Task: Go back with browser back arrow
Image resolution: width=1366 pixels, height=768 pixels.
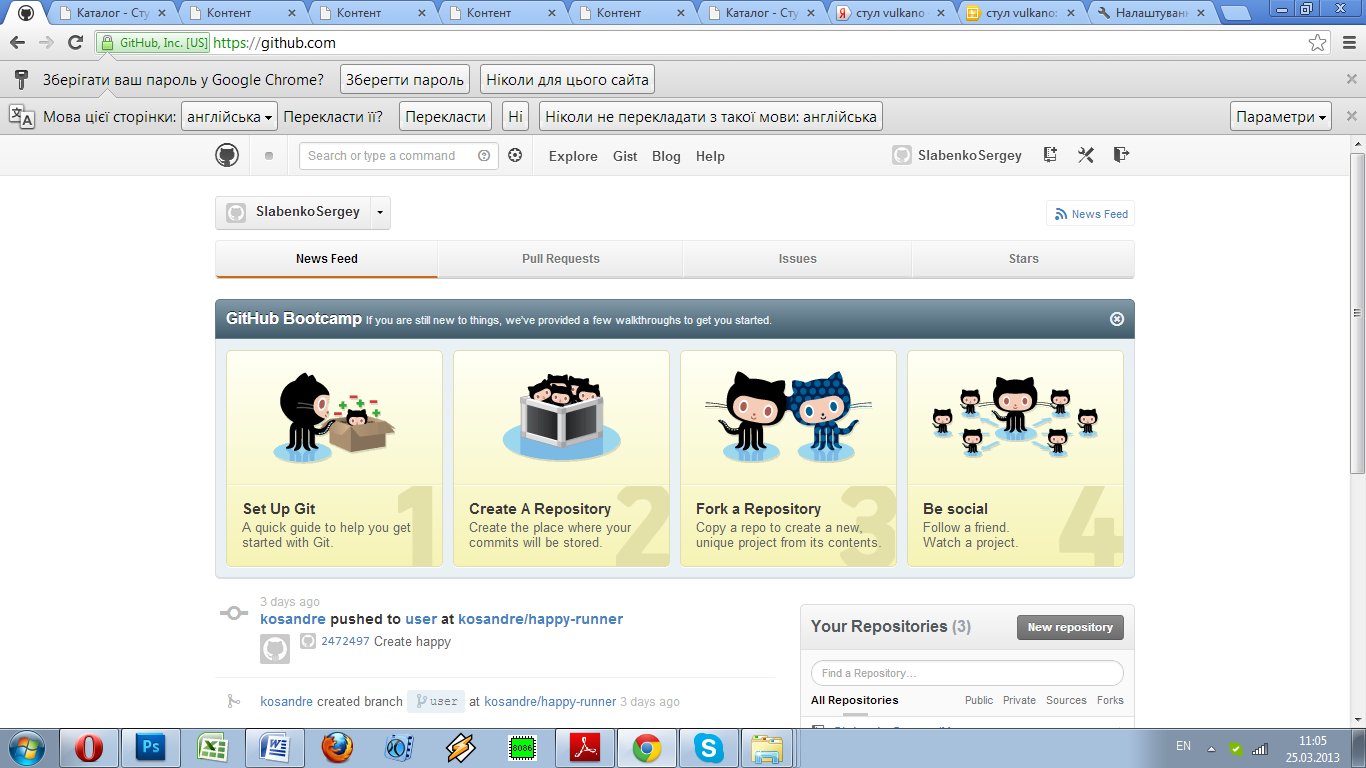Action: (17, 43)
